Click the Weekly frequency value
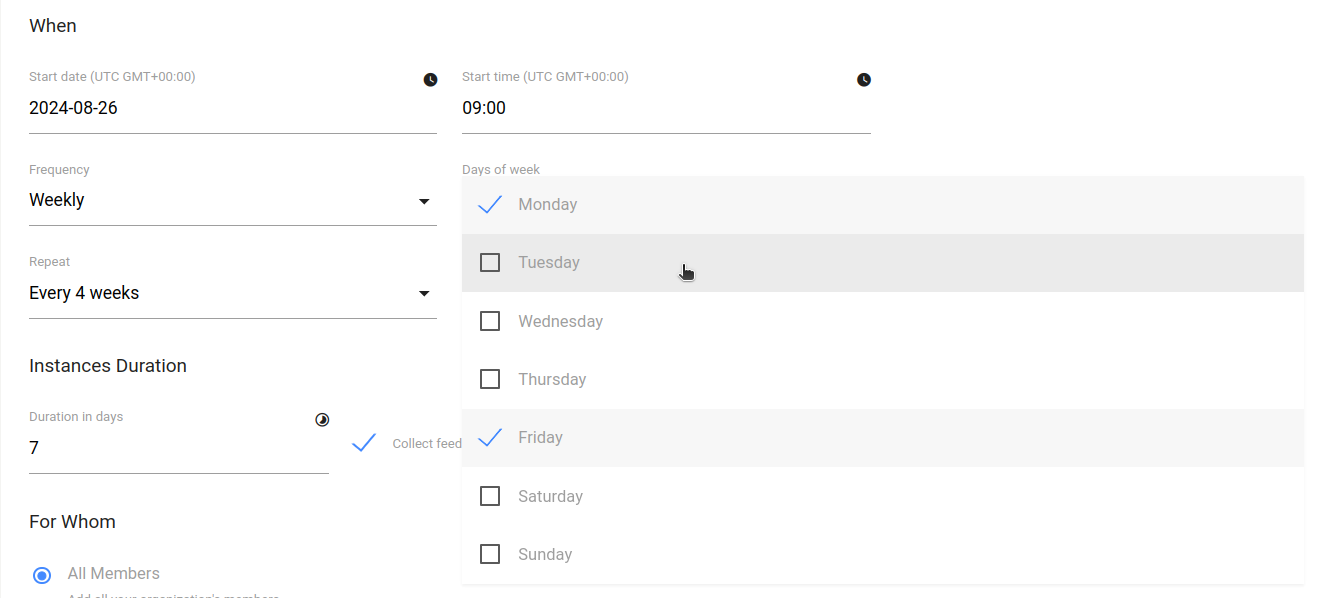The image size is (1324, 598). (57, 200)
